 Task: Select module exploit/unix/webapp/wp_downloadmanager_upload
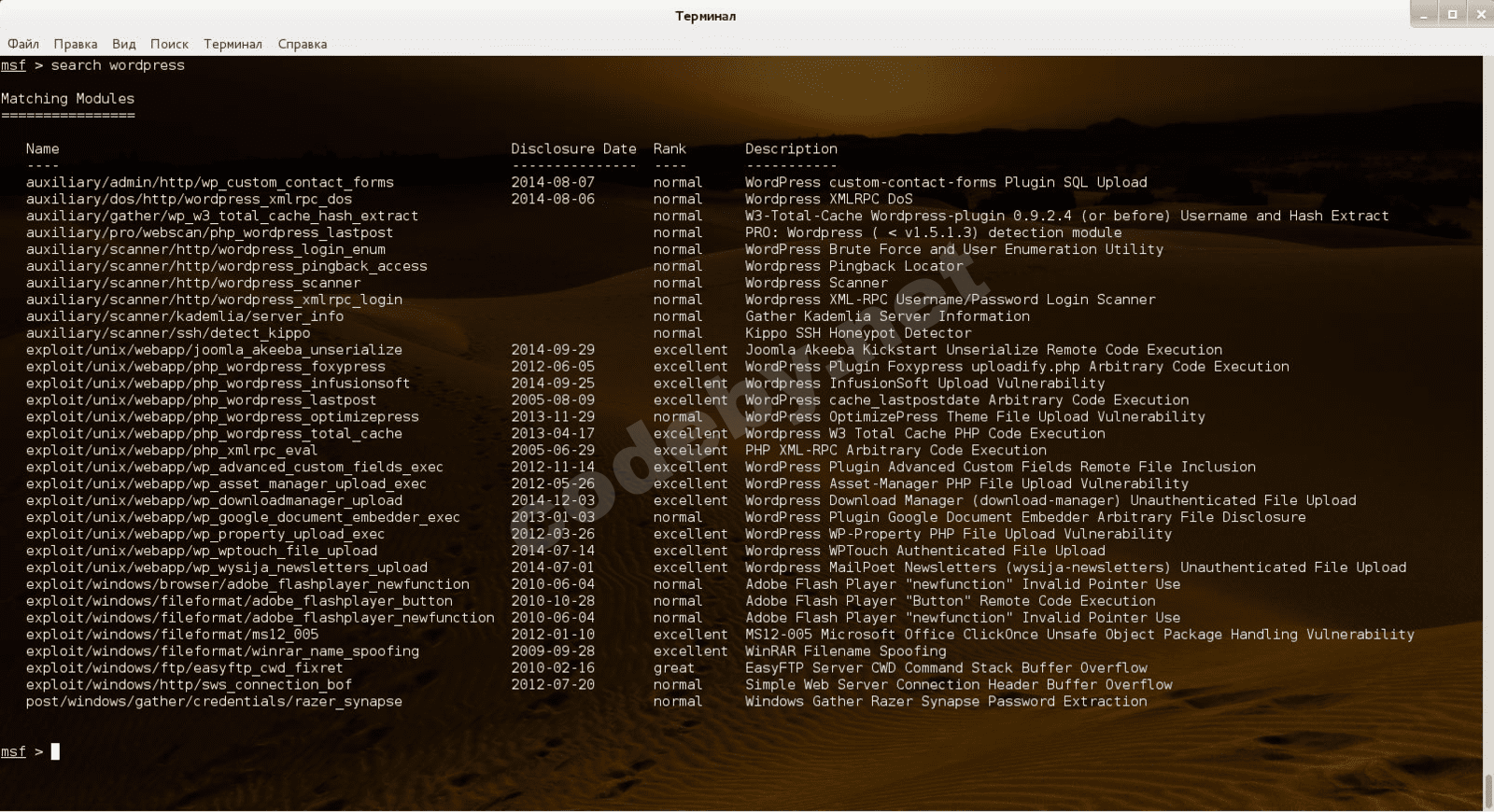(x=214, y=502)
